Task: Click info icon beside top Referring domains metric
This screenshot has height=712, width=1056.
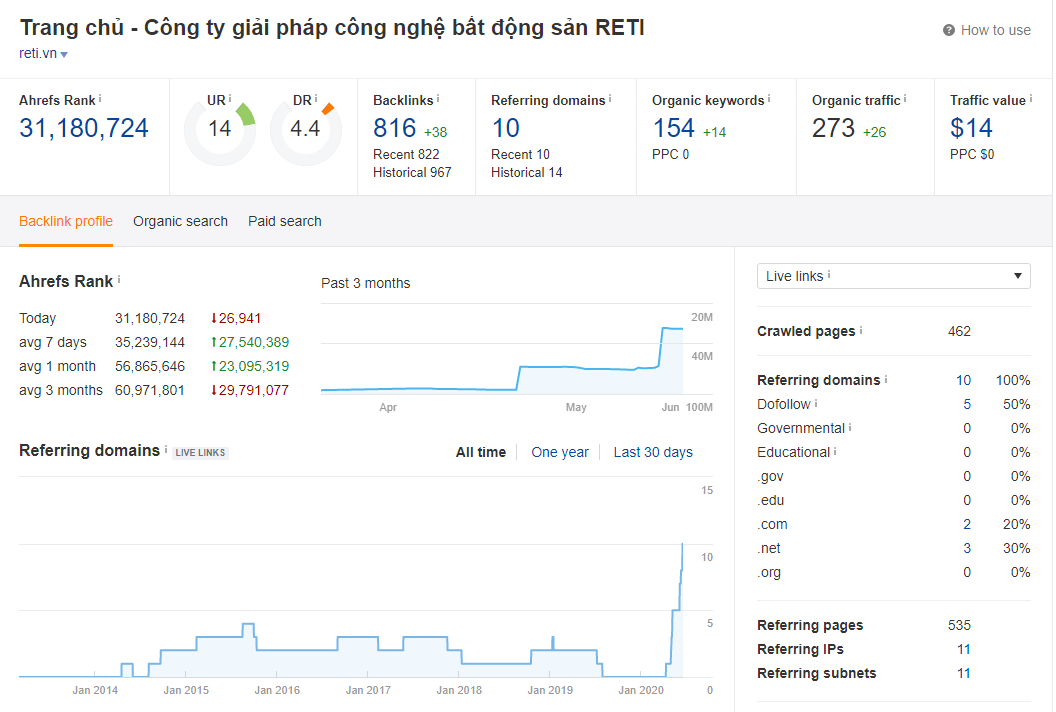Action: coord(610,98)
